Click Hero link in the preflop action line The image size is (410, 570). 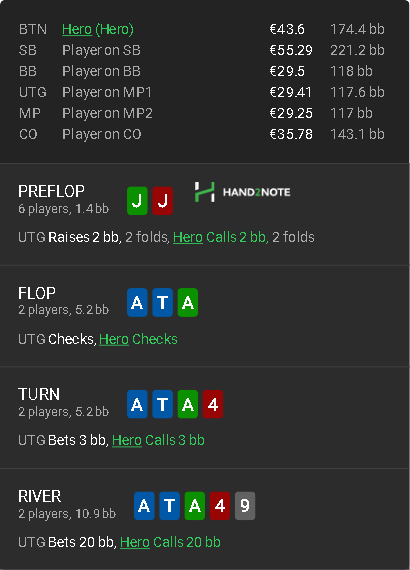[x=188, y=237]
